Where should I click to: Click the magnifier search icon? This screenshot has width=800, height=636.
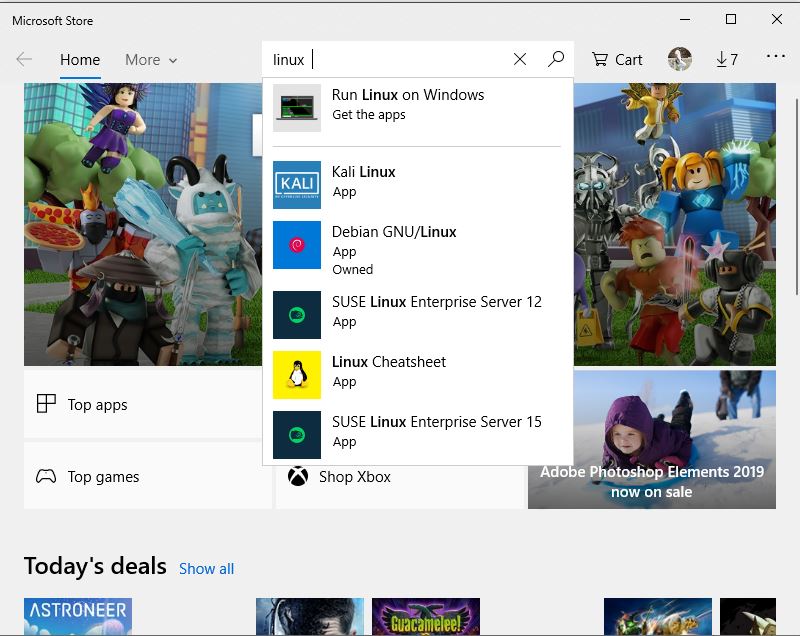pyautogui.click(x=556, y=59)
